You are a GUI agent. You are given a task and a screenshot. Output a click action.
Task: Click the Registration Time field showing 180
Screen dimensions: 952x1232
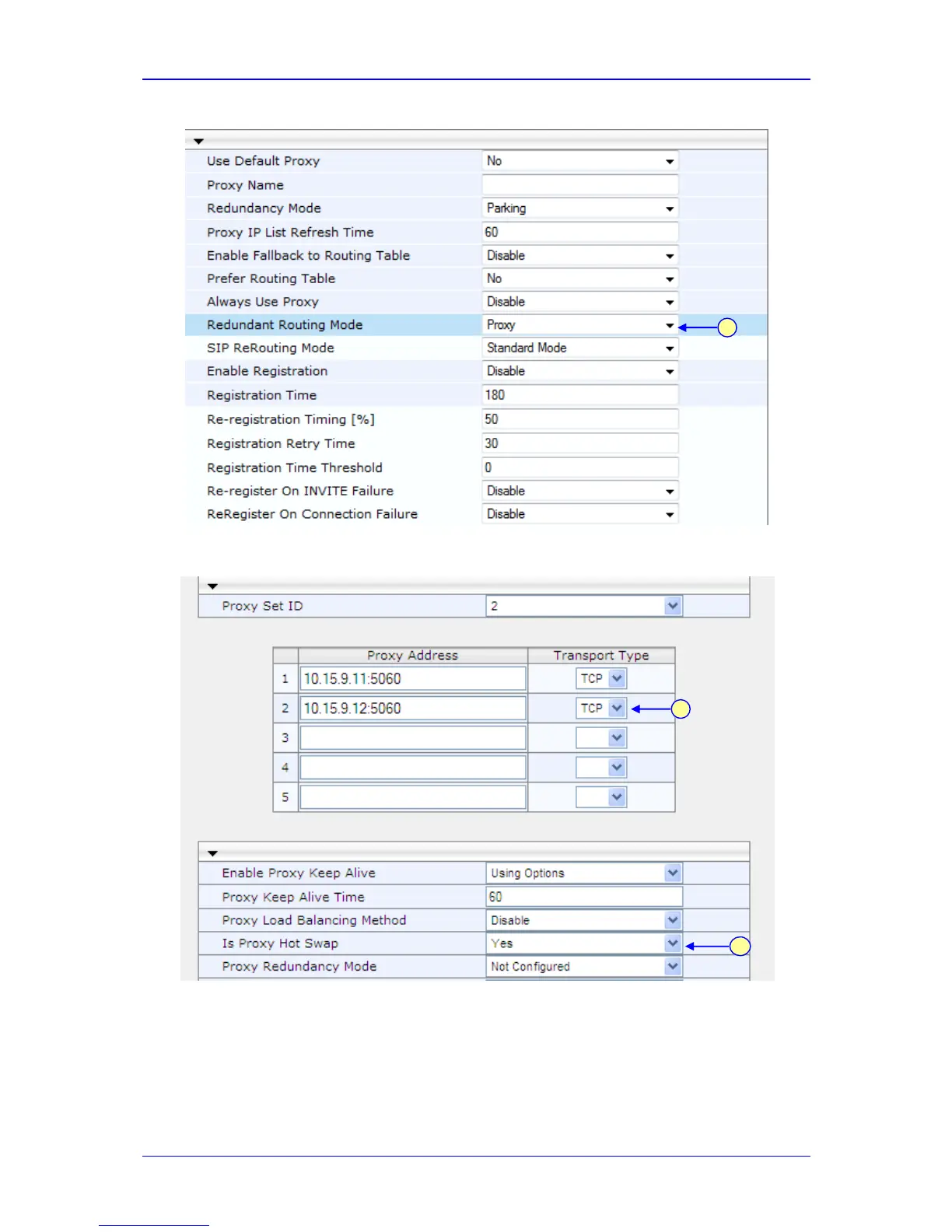coord(580,395)
